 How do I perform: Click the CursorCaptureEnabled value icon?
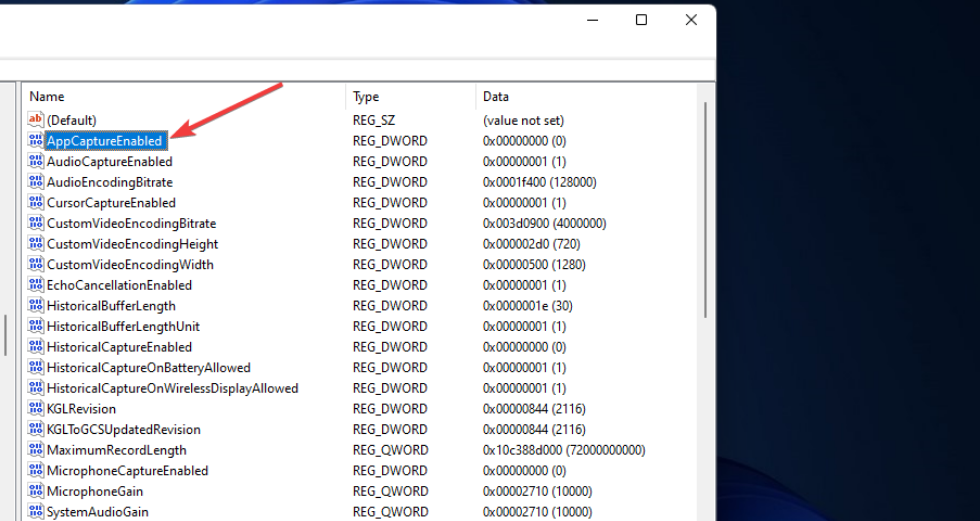click(x=36, y=203)
